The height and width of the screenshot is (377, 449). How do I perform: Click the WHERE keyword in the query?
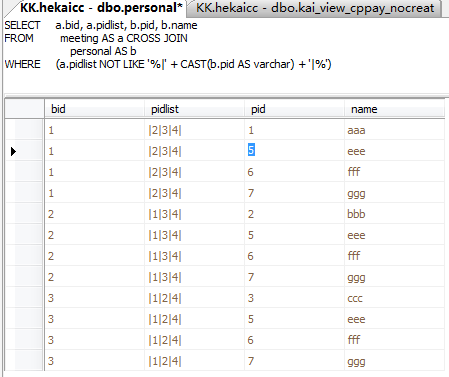tap(22, 64)
